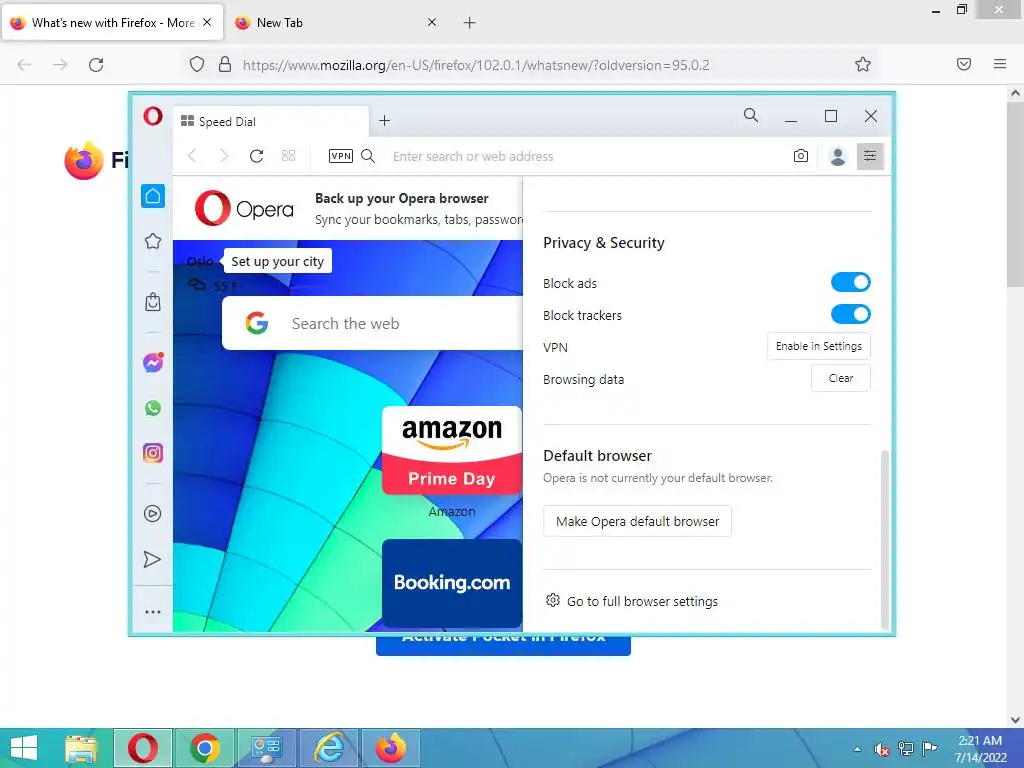Click Firefox site padlock icon
This screenshot has width=1024, height=768.
pos(225,64)
